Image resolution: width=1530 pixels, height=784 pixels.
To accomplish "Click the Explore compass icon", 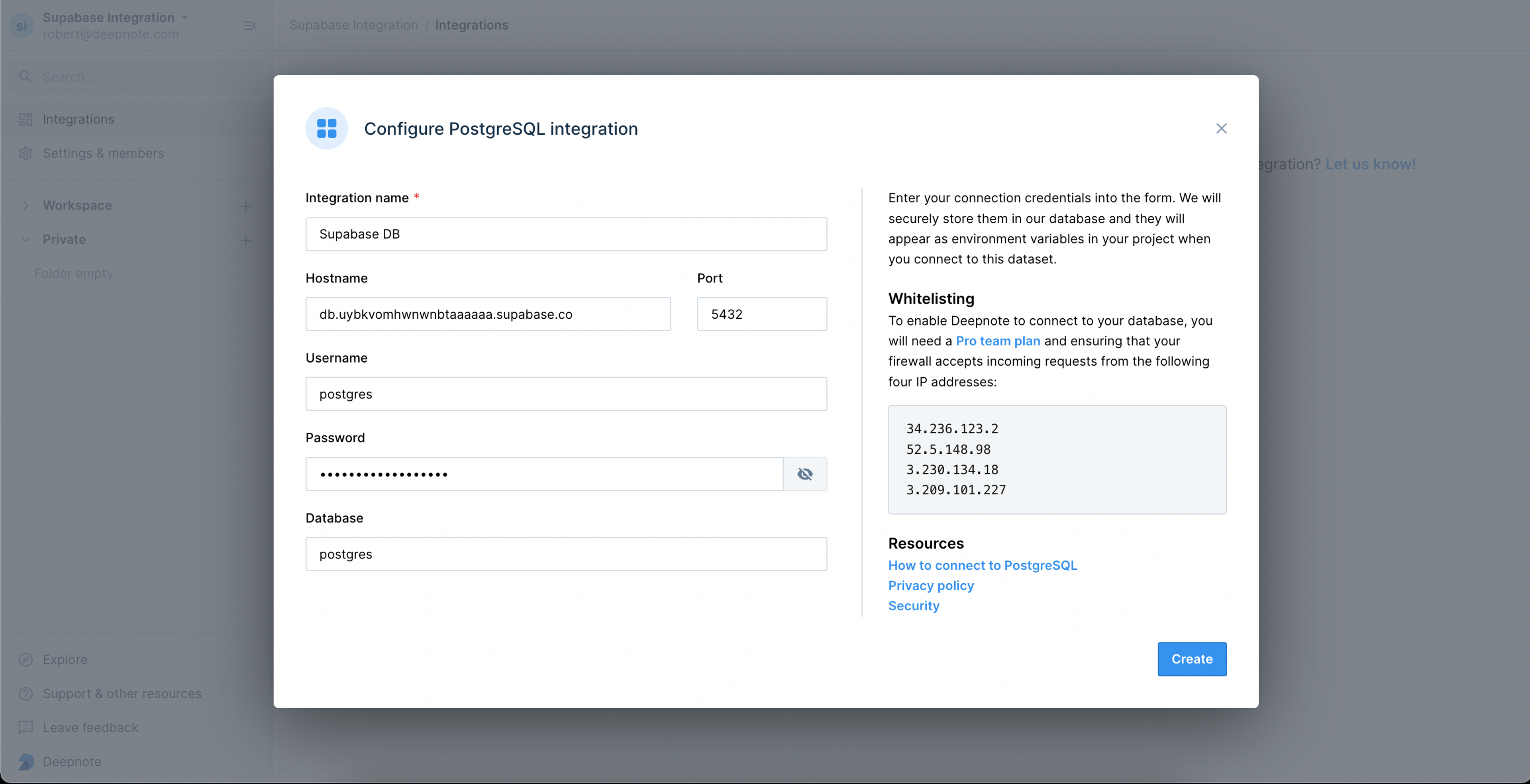I will click(x=25, y=660).
